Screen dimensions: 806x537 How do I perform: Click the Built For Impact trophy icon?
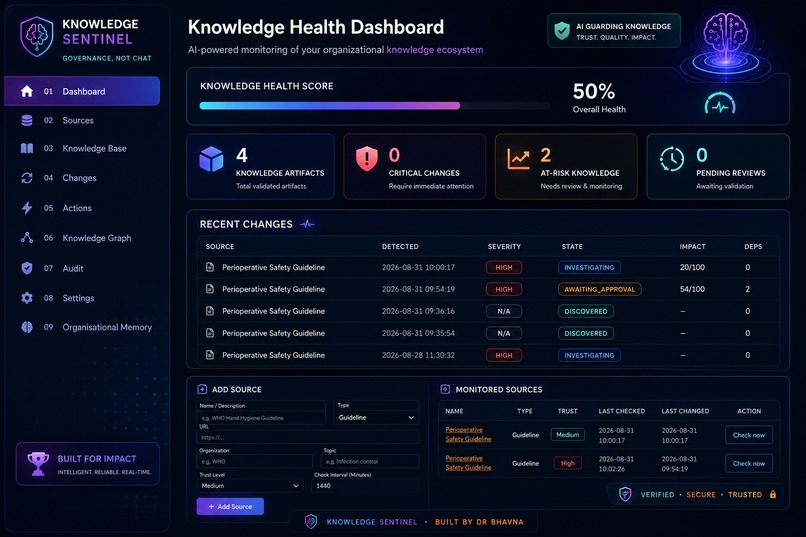[38, 464]
